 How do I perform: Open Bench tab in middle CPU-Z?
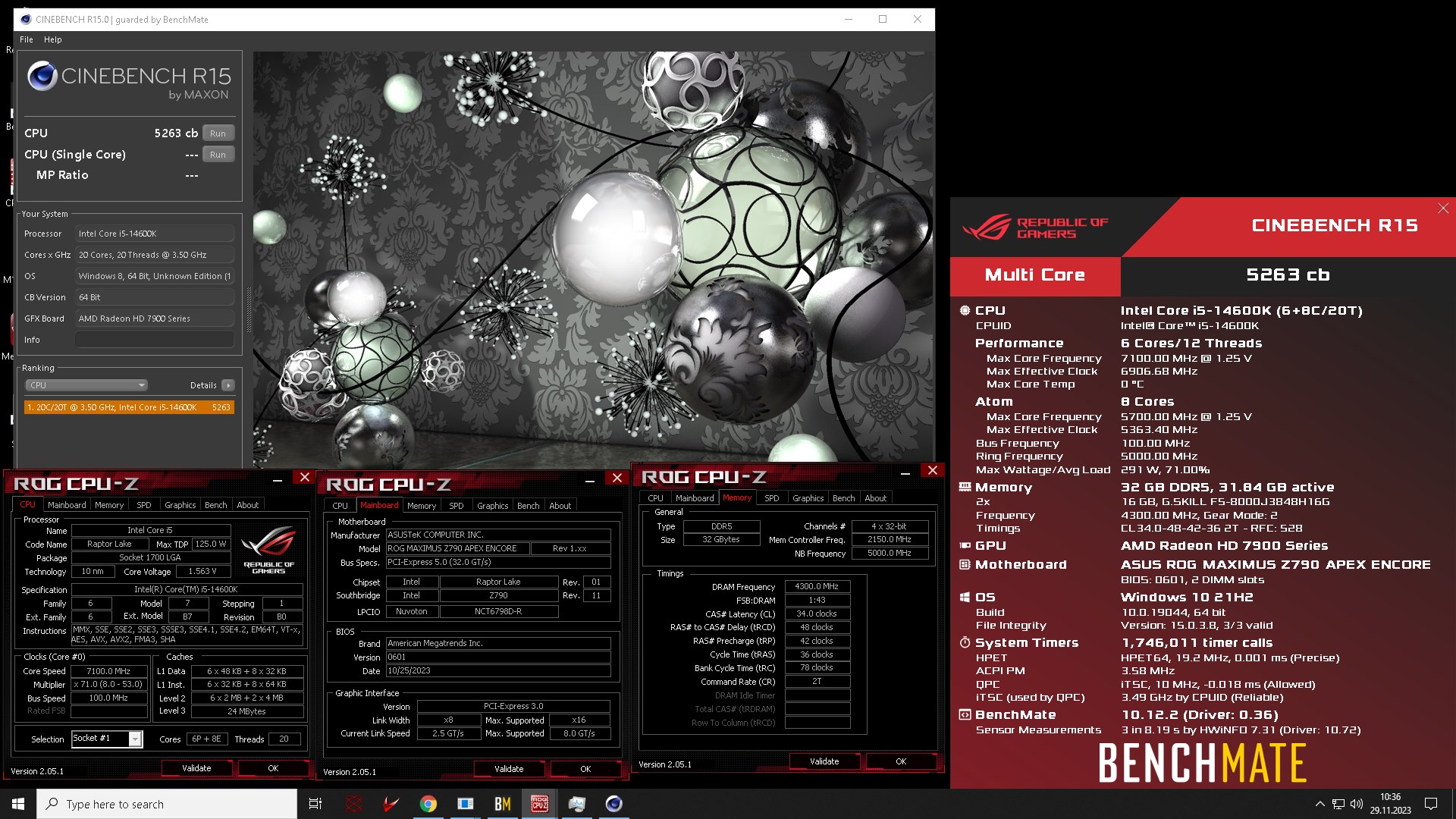coord(529,506)
